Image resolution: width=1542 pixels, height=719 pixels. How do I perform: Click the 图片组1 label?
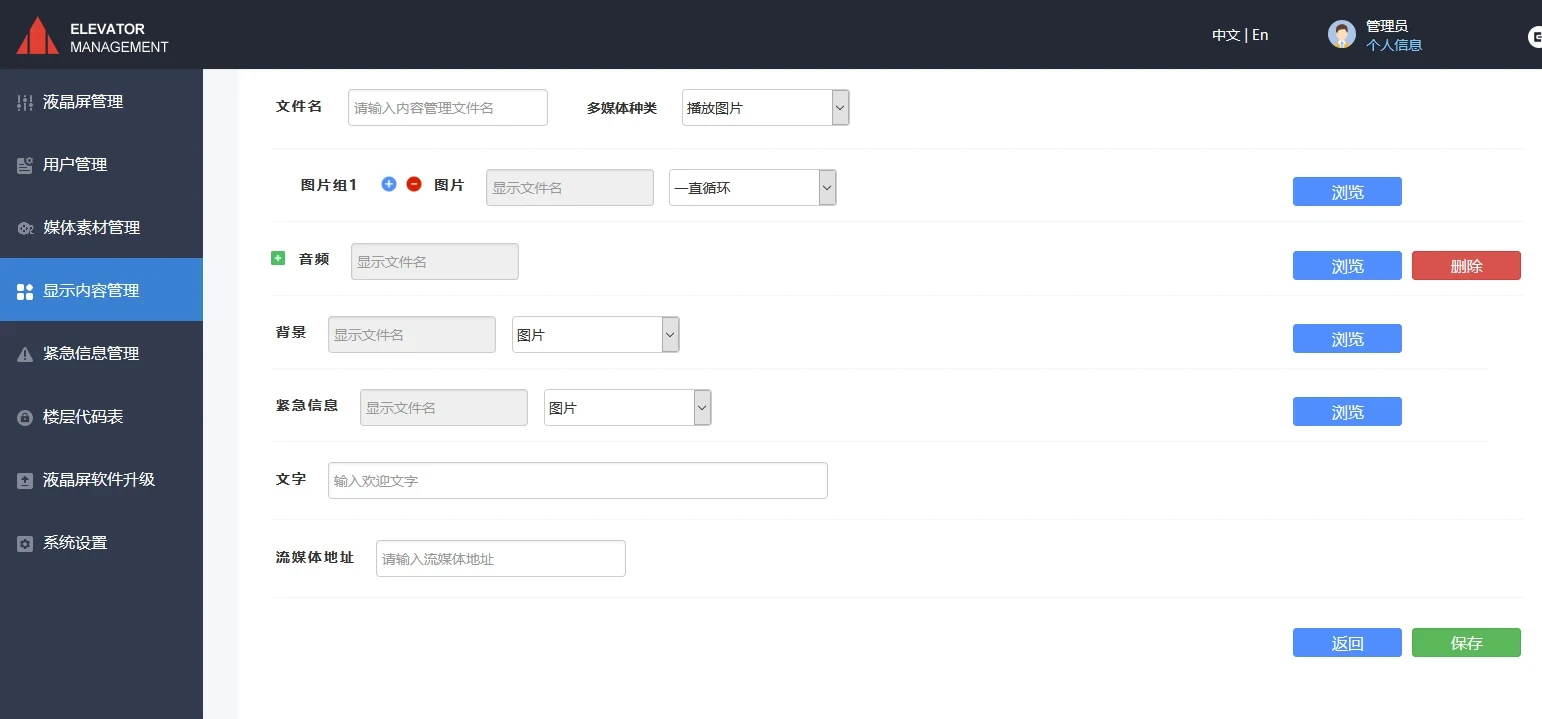click(329, 185)
